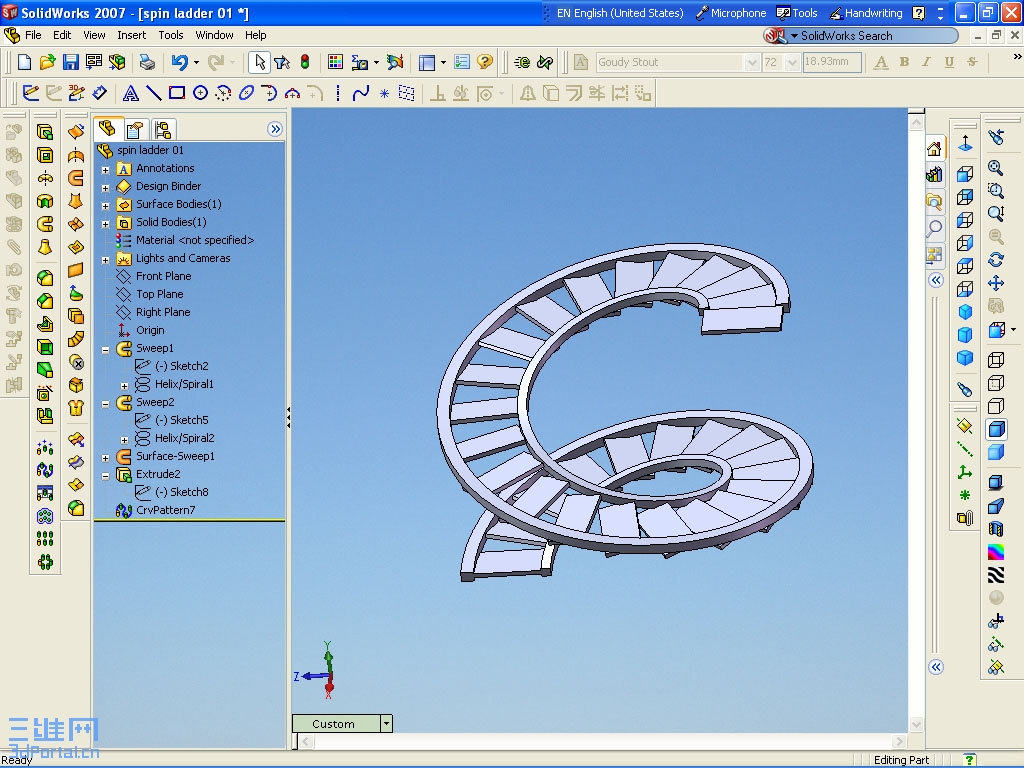Select the Line sketch tool
The image size is (1024, 768).
pyautogui.click(x=154, y=93)
